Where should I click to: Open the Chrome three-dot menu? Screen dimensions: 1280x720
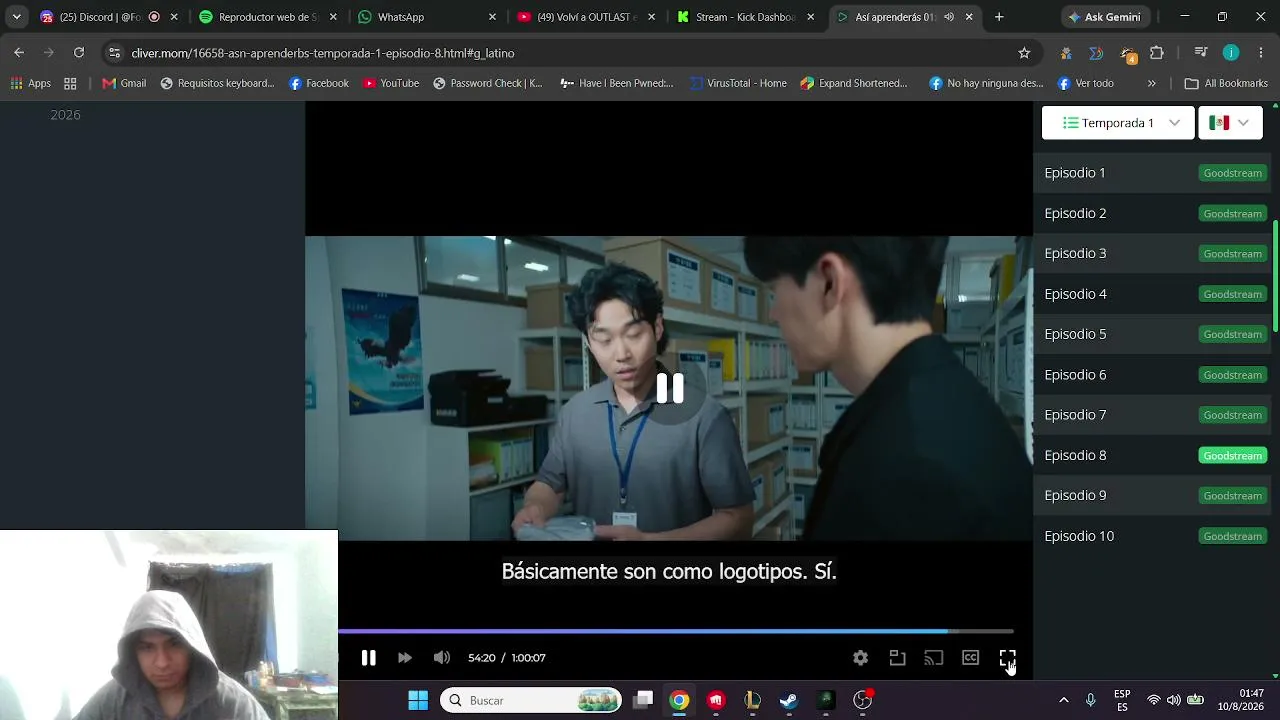click(1260, 53)
